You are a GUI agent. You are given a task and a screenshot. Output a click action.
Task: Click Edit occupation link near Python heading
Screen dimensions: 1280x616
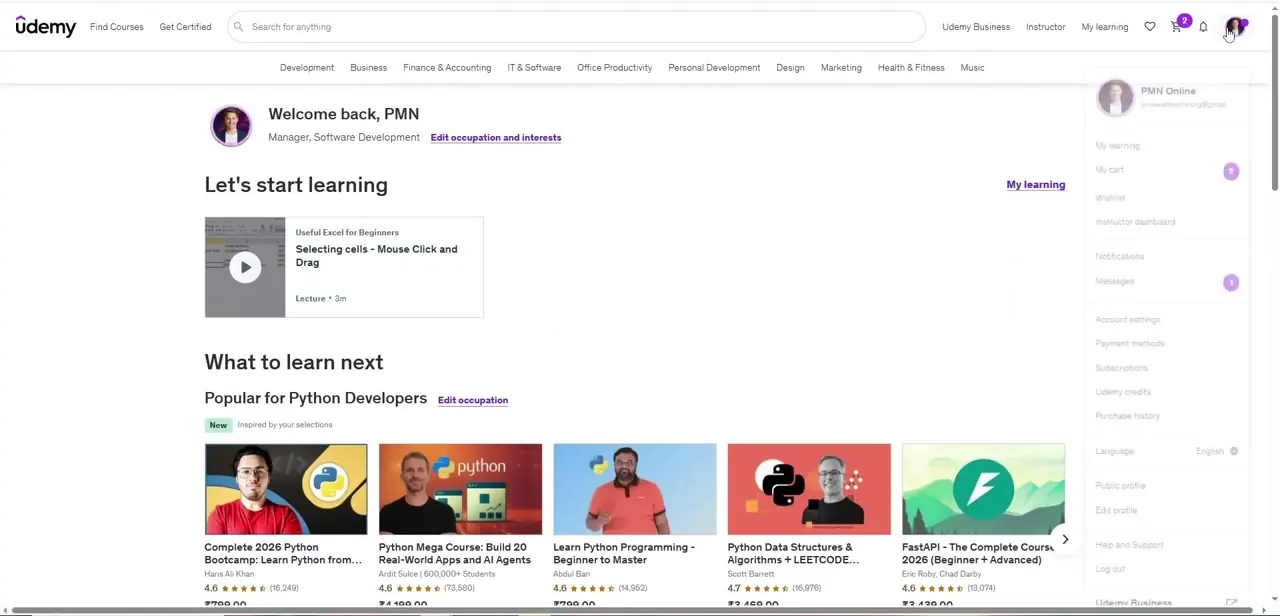tap(473, 400)
